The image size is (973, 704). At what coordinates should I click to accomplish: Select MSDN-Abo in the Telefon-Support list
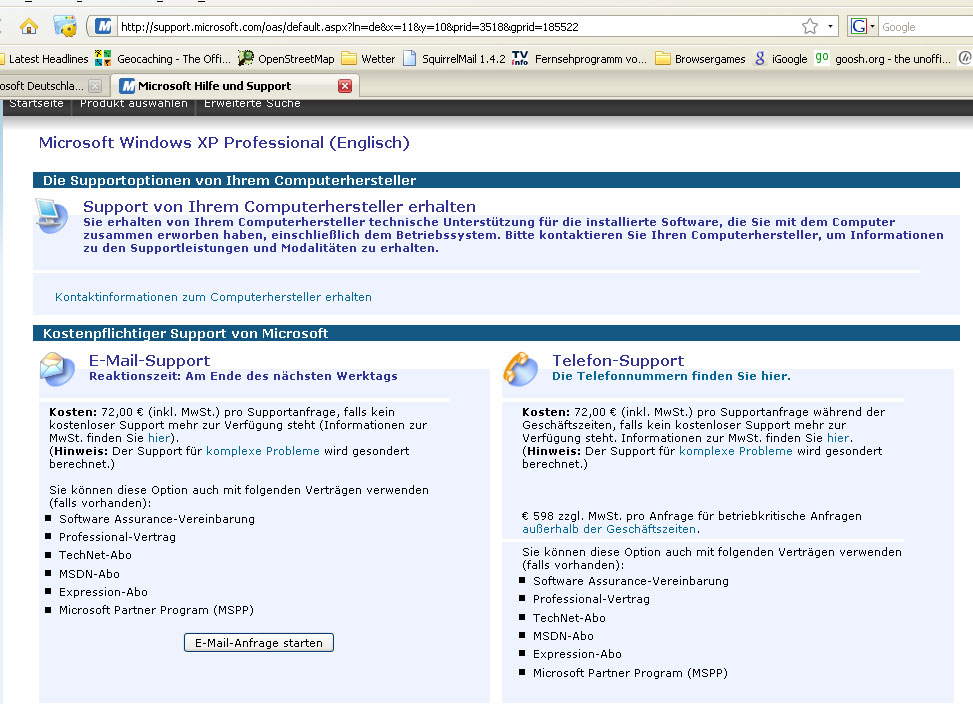563,636
